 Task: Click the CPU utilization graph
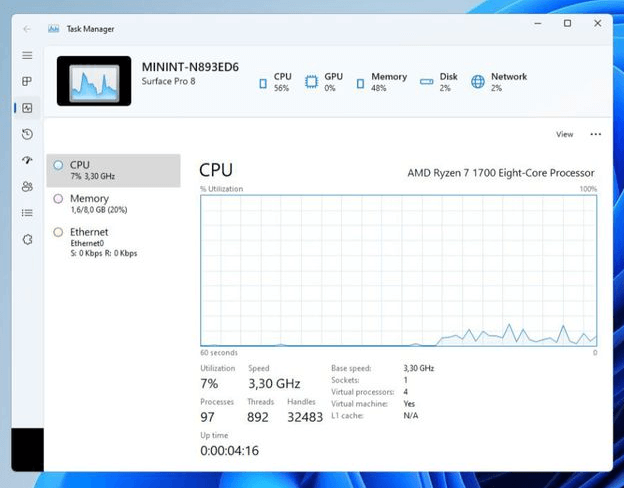point(398,270)
